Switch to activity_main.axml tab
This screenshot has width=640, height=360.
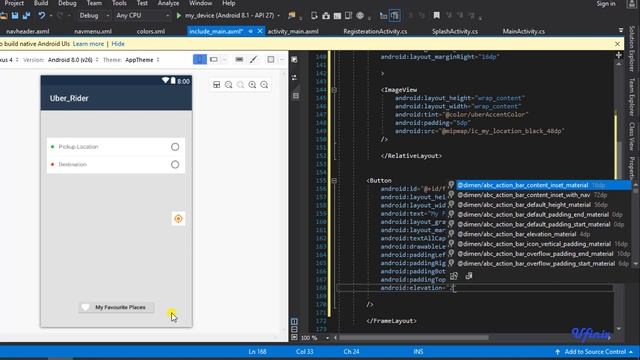click(x=293, y=31)
